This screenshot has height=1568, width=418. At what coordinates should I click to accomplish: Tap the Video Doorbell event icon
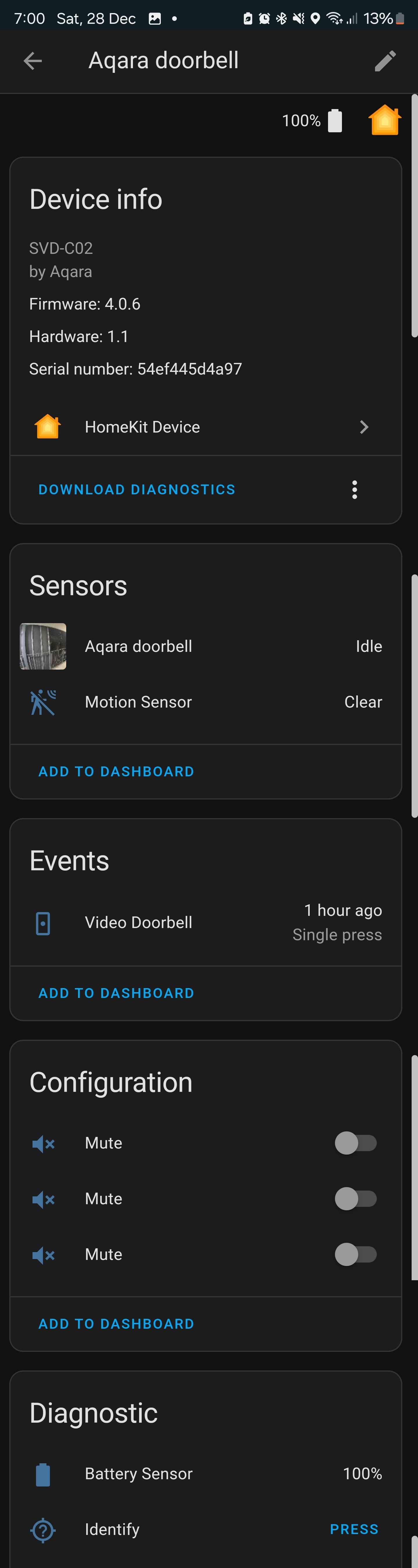(x=43, y=923)
